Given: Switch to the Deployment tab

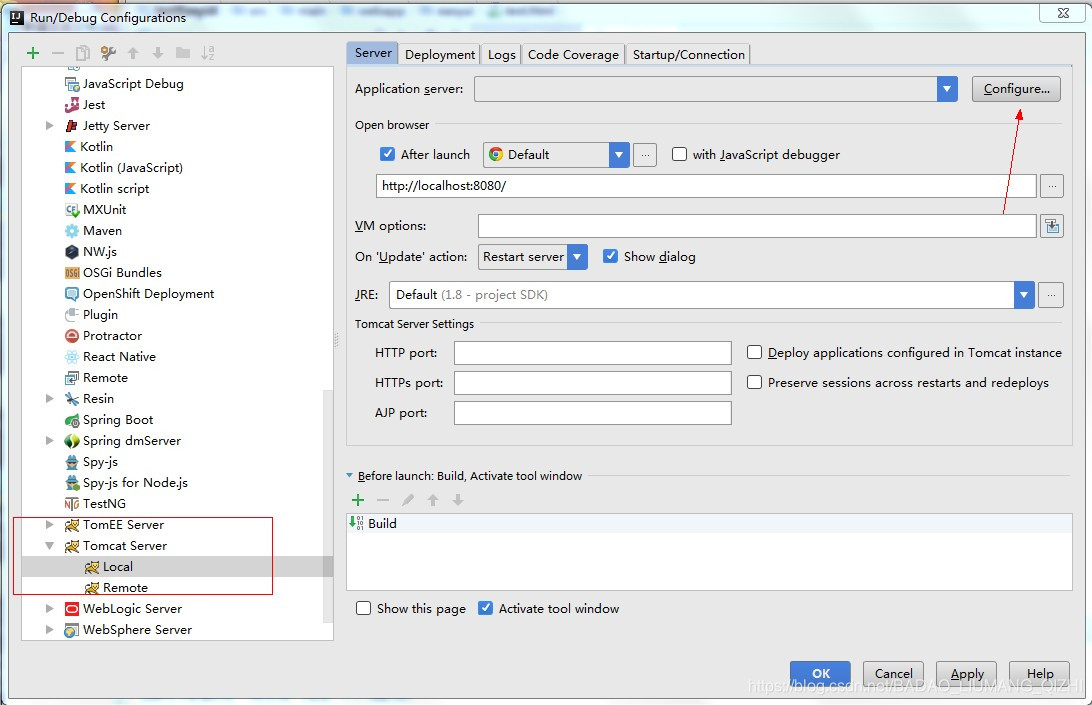Looking at the screenshot, I should pyautogui.click(x=439, y=54).
